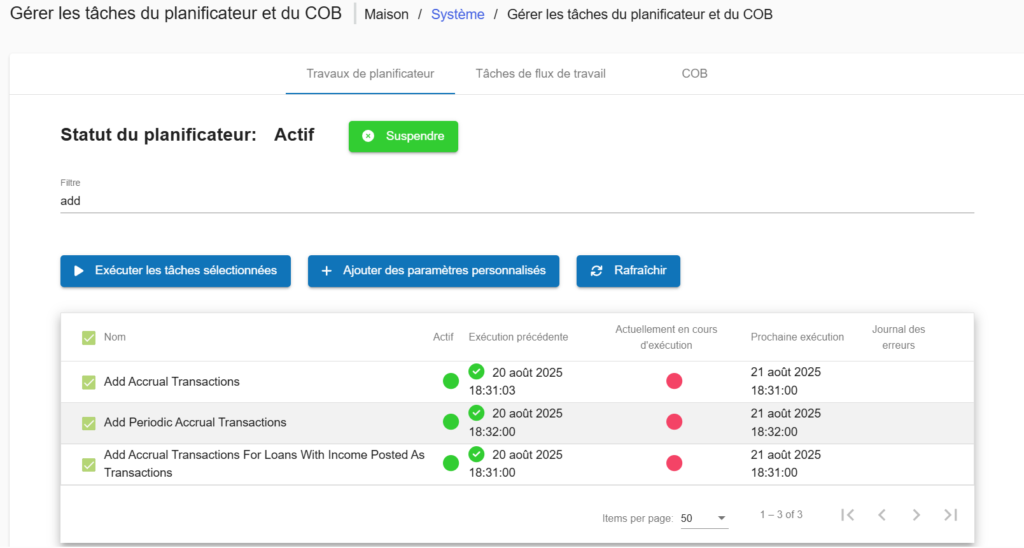1024x548 pixels.
Task: Open the Items per page dropdown
Action: [704, 518]
